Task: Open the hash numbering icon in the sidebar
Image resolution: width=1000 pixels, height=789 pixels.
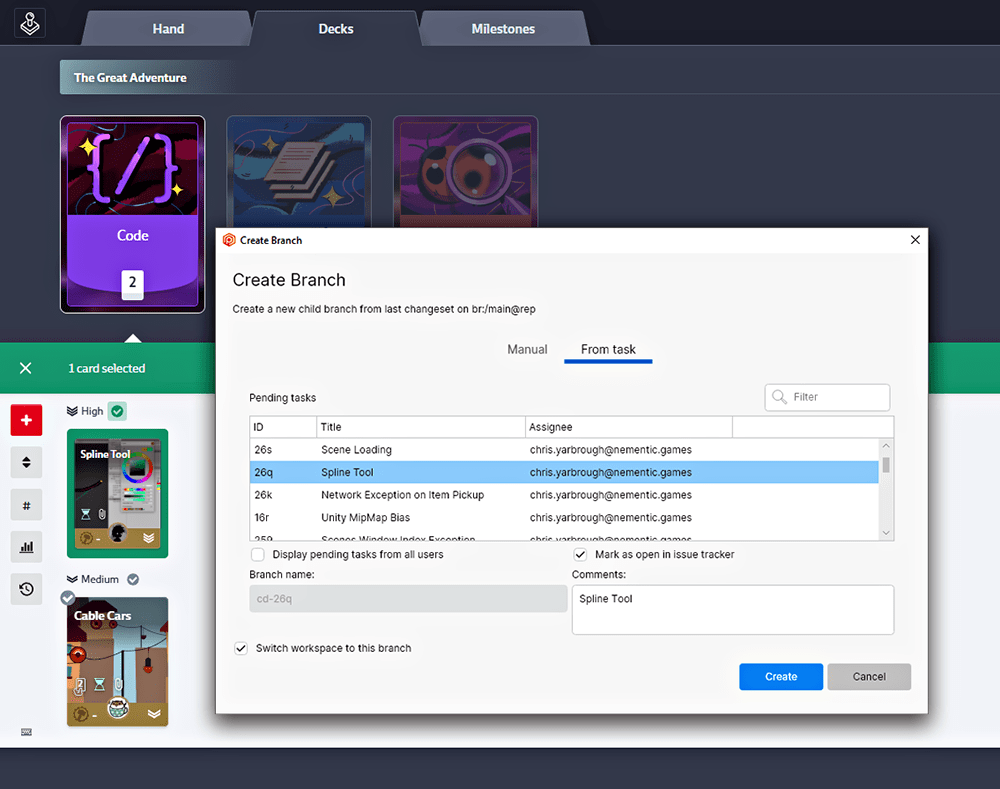Action: pos(26,505)
